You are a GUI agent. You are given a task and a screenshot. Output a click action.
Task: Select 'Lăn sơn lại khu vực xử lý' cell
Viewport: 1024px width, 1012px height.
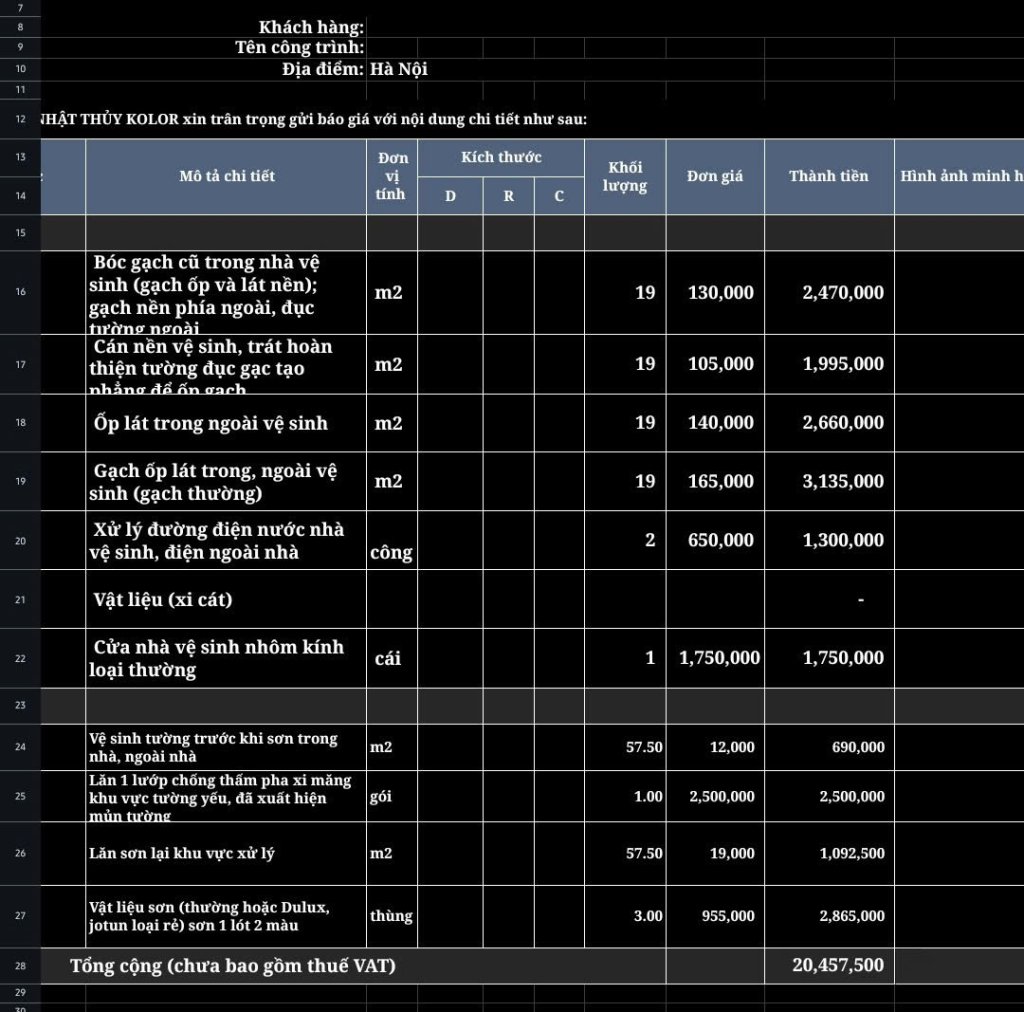(x=226, y=853)
